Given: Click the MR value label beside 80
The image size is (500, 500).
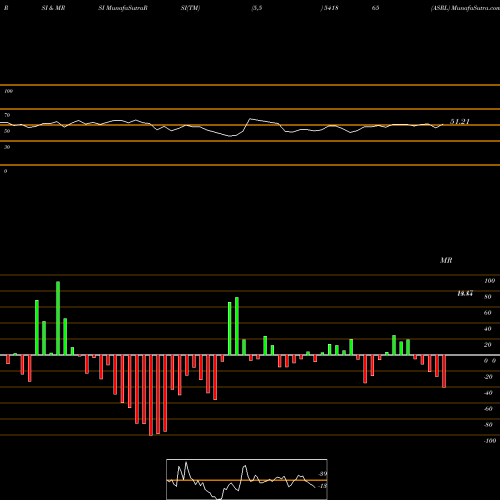Looking at the screenshot, I should 465,294.
